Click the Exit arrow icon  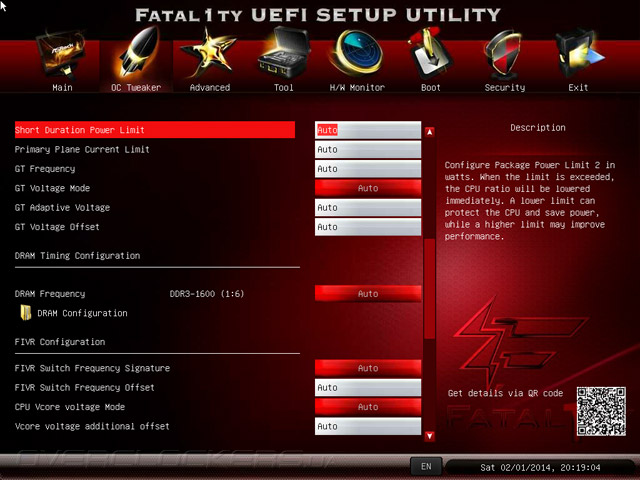(578, 53)
